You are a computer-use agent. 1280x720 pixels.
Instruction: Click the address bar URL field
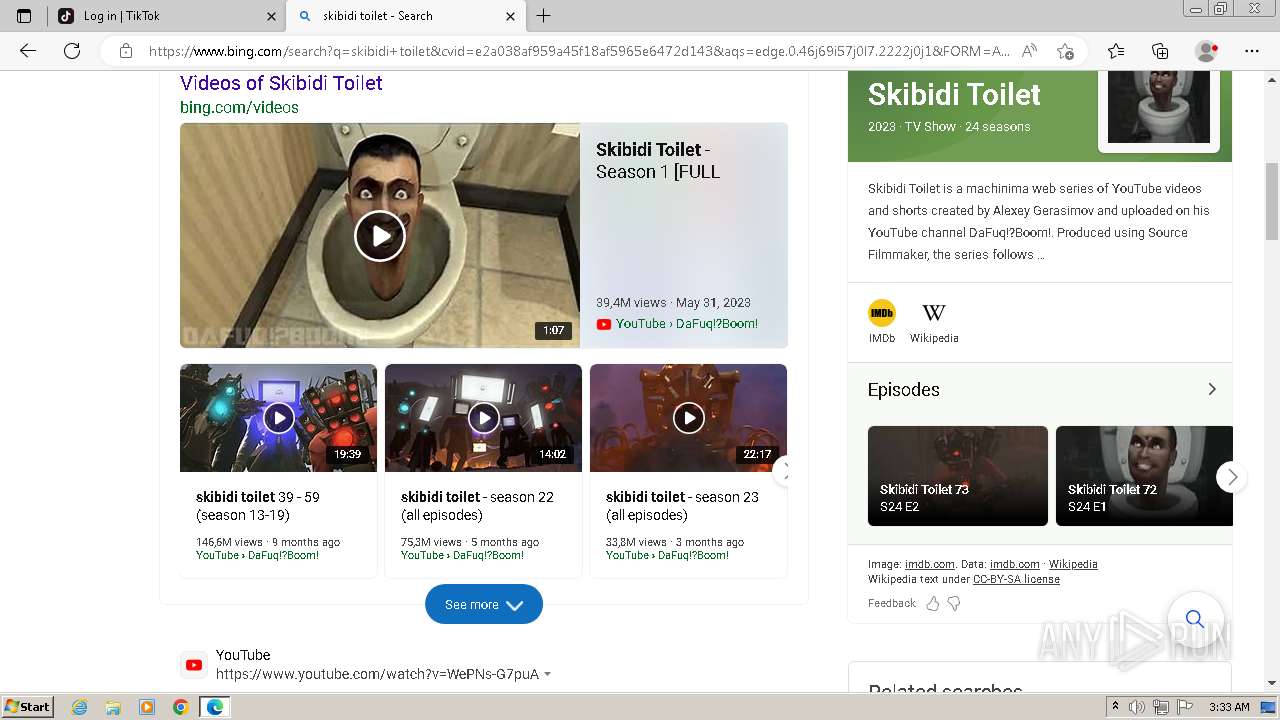[579, 51]
